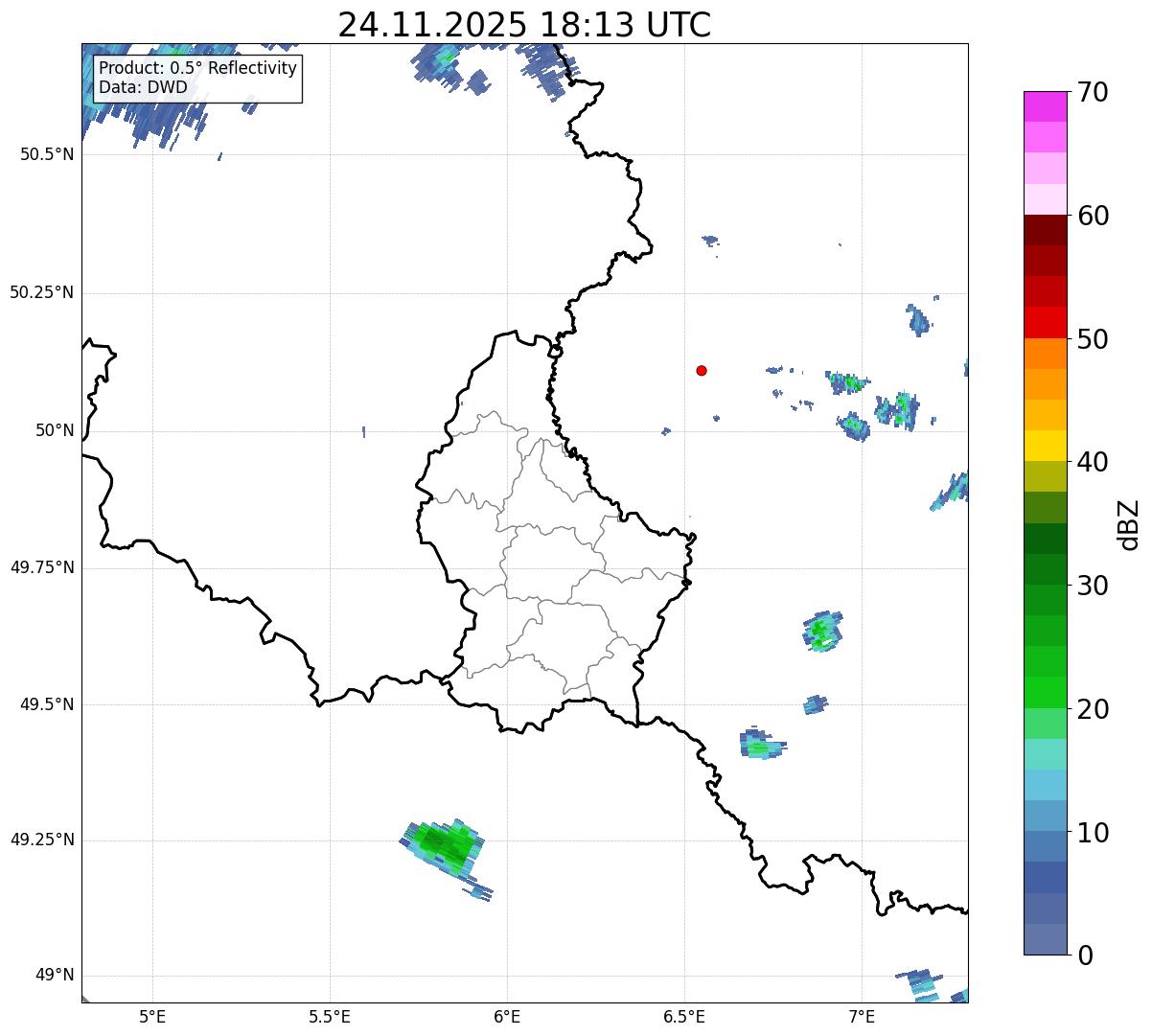Click the colorbar tick label '70'
Image resolution: width=1152 pixels, height=1036 pixels.
coord(1092,93)
